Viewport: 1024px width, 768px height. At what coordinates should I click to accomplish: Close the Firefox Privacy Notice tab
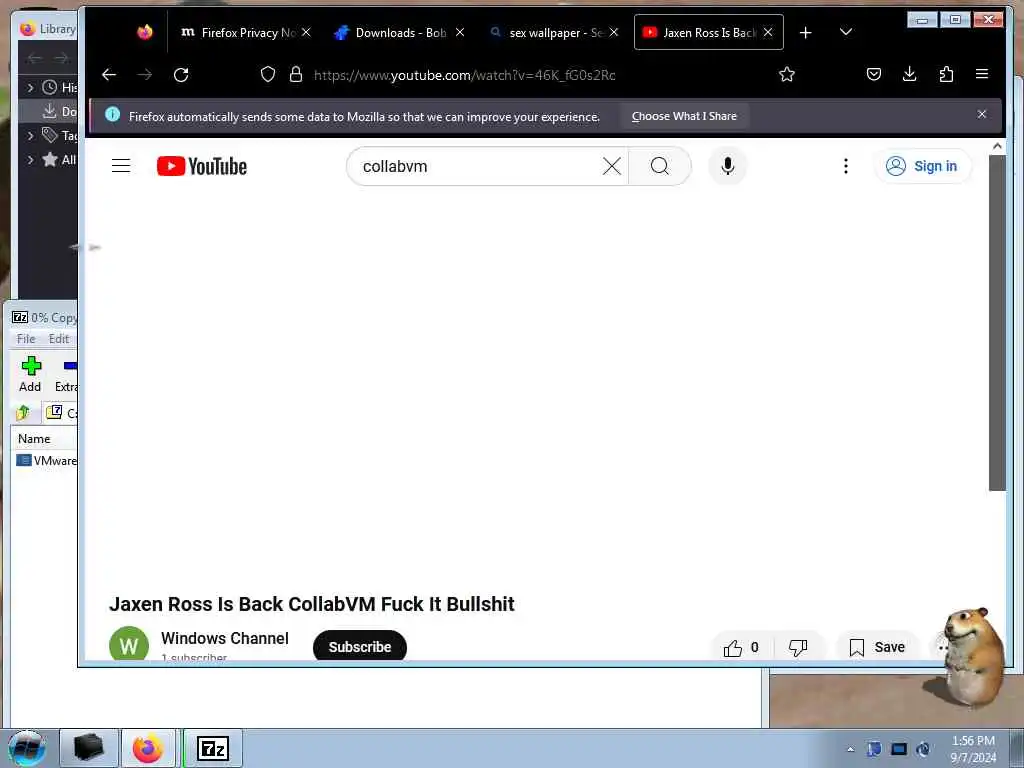click(306, 32)
